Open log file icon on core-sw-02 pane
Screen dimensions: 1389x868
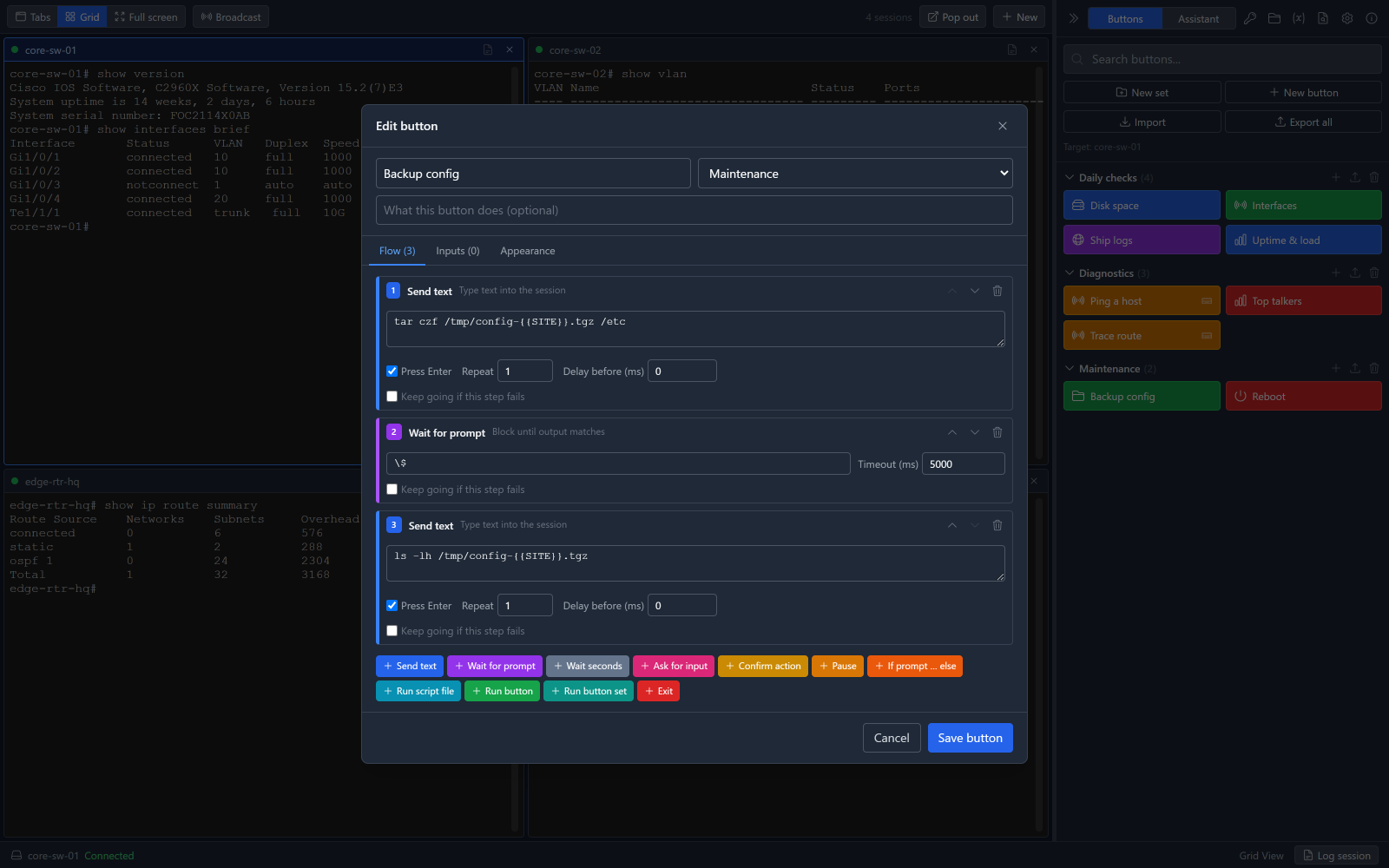(1012, 50)
